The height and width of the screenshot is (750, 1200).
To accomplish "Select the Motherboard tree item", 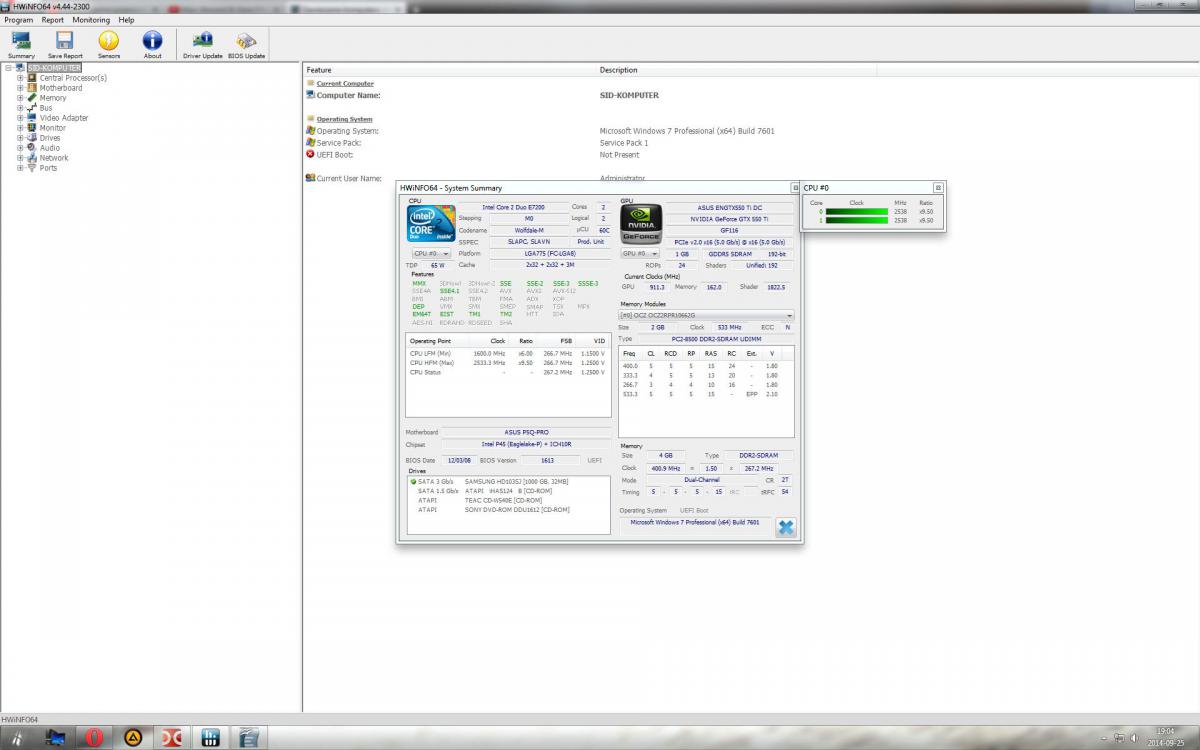I will coord(61,88).
